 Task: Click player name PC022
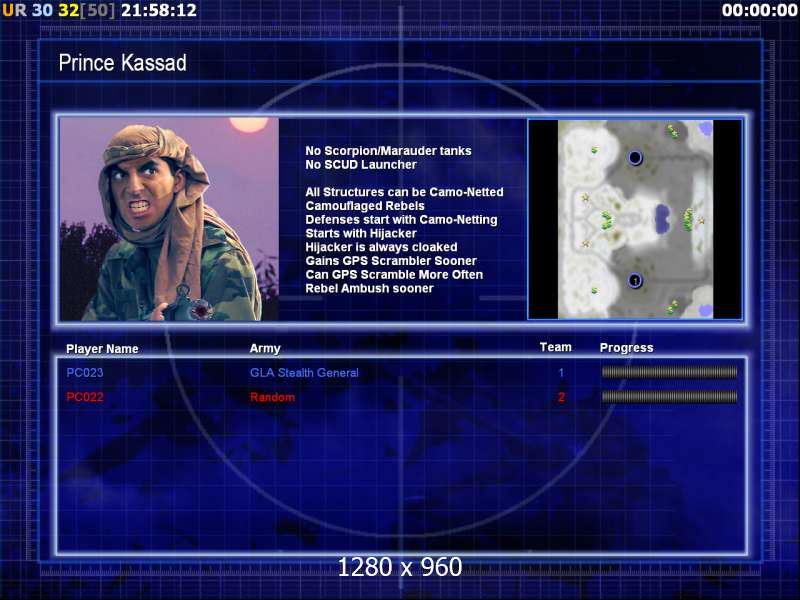point(85,397)
